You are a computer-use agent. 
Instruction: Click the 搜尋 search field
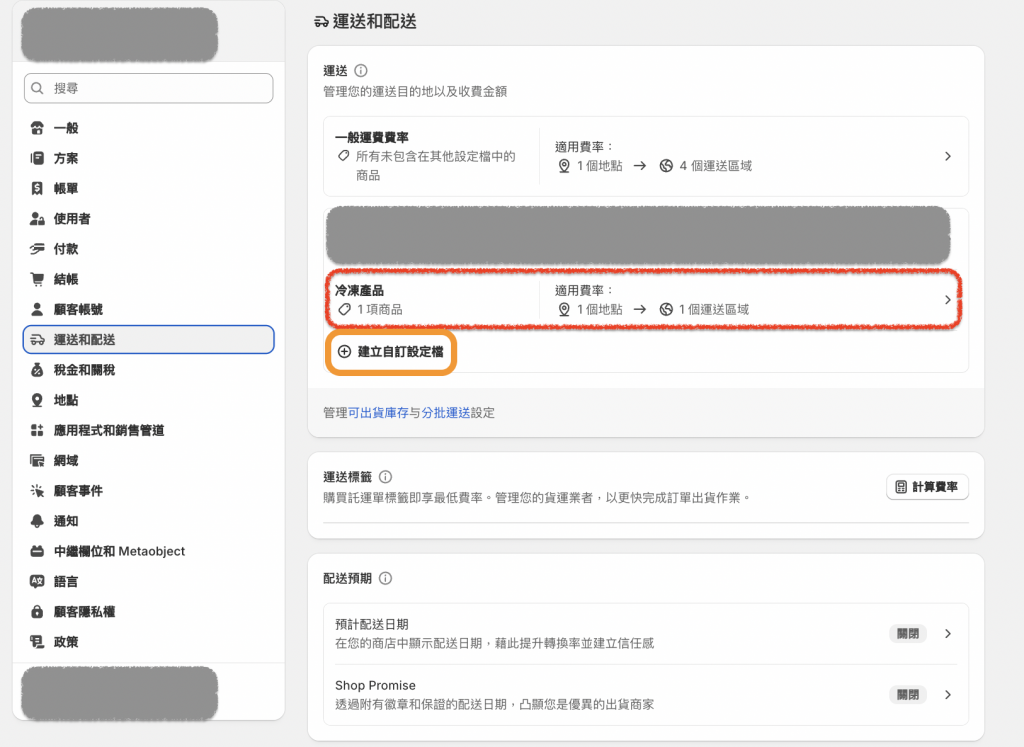point(148,88)
